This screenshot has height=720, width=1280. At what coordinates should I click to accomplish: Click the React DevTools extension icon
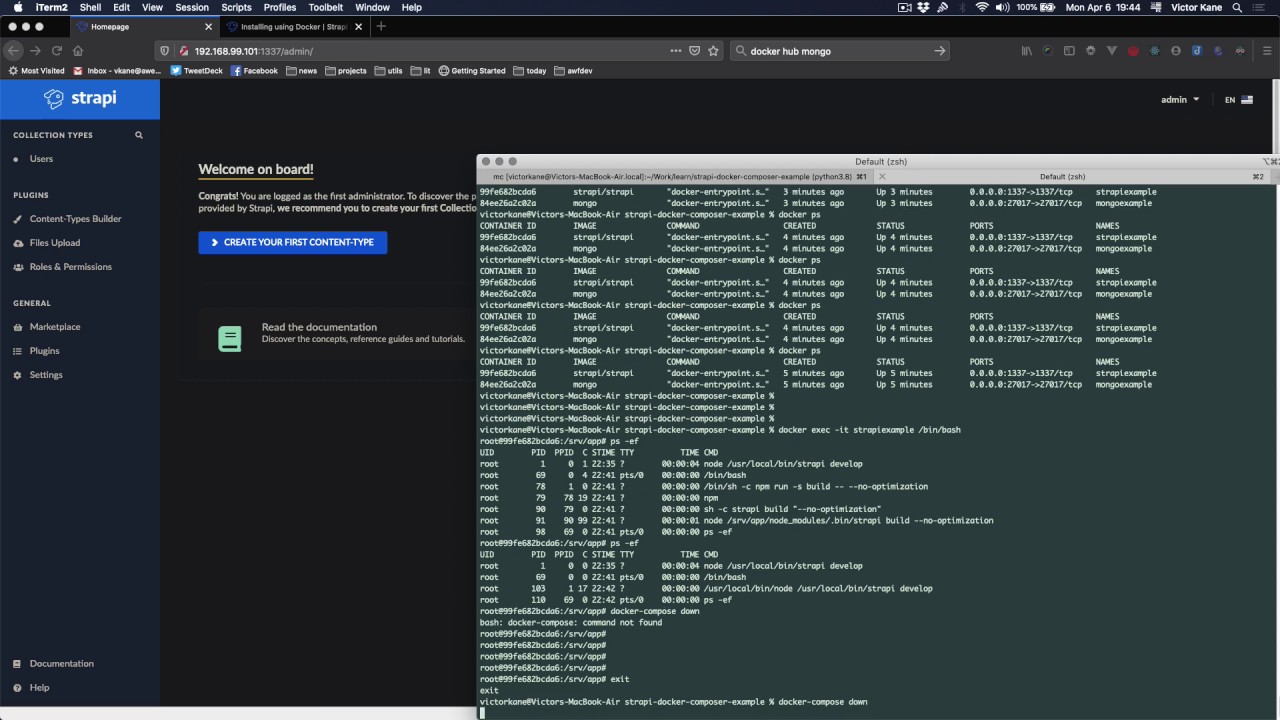point(1154,51)
